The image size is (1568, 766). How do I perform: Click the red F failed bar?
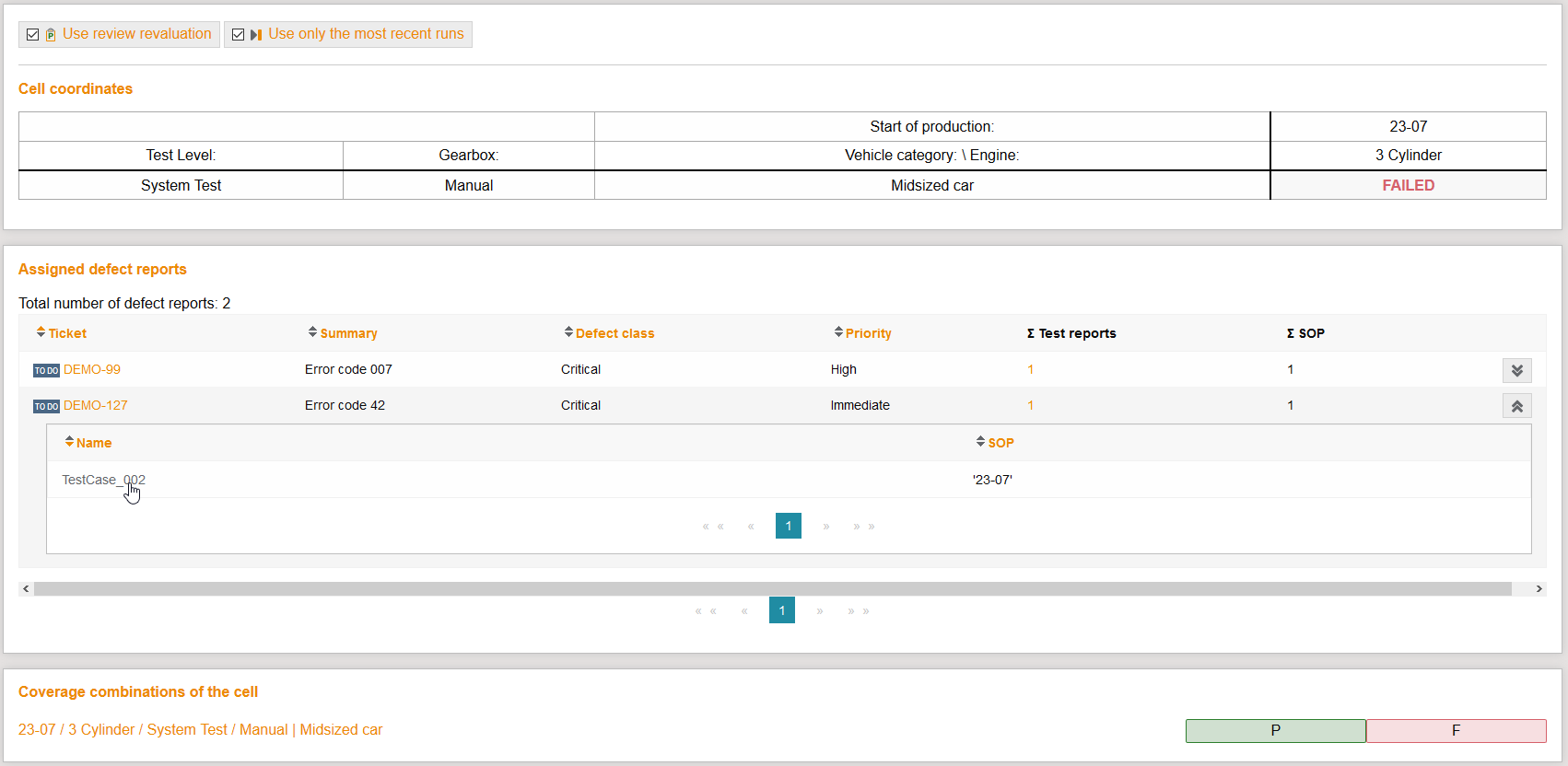1456,730
